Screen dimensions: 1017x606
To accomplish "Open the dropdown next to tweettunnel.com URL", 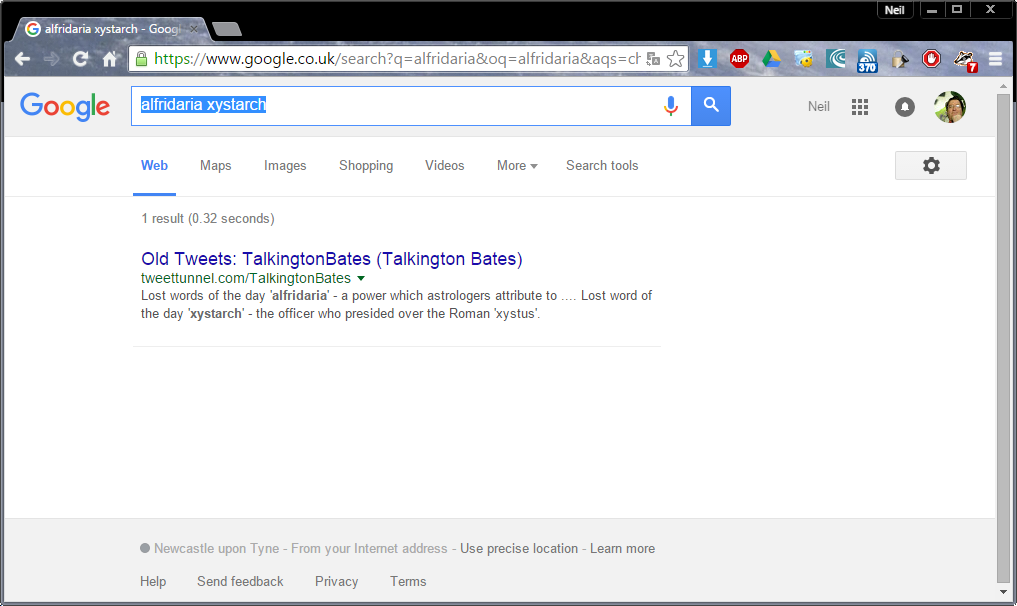I will 361,278.
